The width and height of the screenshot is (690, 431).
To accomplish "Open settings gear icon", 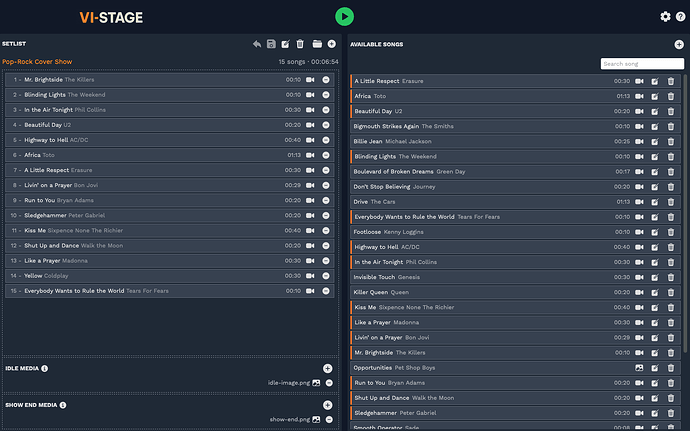I will click(x=665, y=17).
